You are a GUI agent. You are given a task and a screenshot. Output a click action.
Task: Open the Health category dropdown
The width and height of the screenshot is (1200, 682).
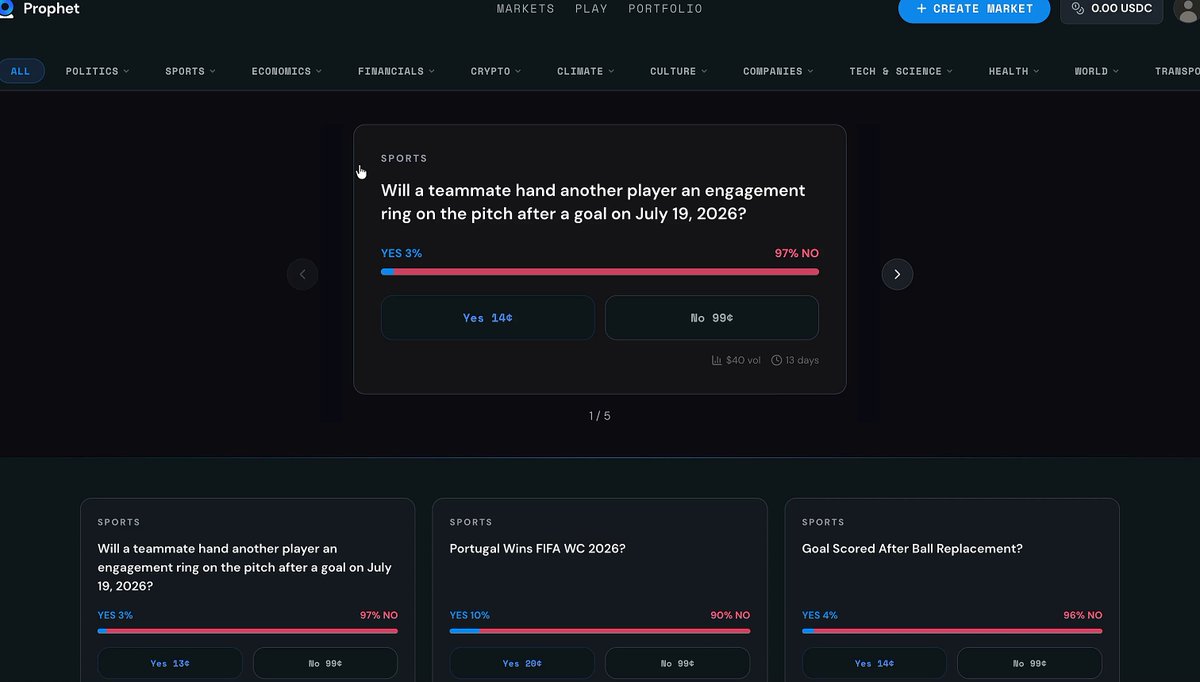[1014, 71]
